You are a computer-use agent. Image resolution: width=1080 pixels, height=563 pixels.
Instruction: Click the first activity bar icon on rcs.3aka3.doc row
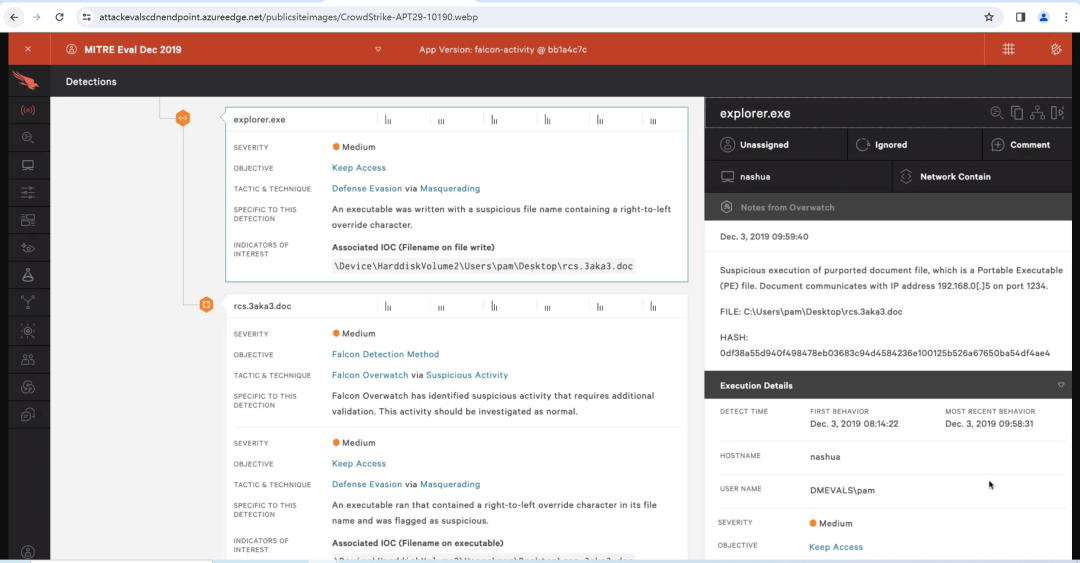(388, 307)
